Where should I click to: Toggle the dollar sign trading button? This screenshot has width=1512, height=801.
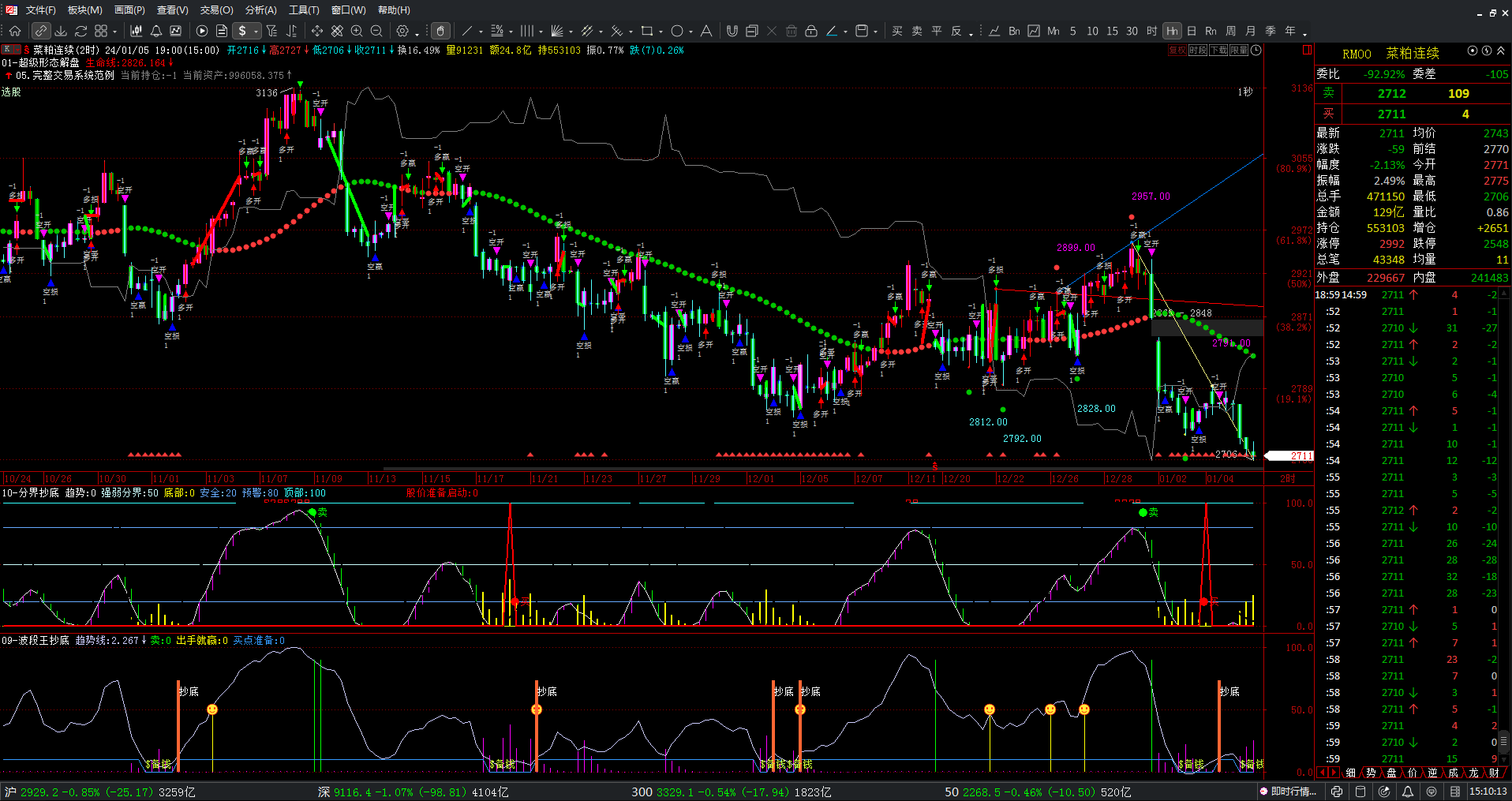(x=243, y=31)
